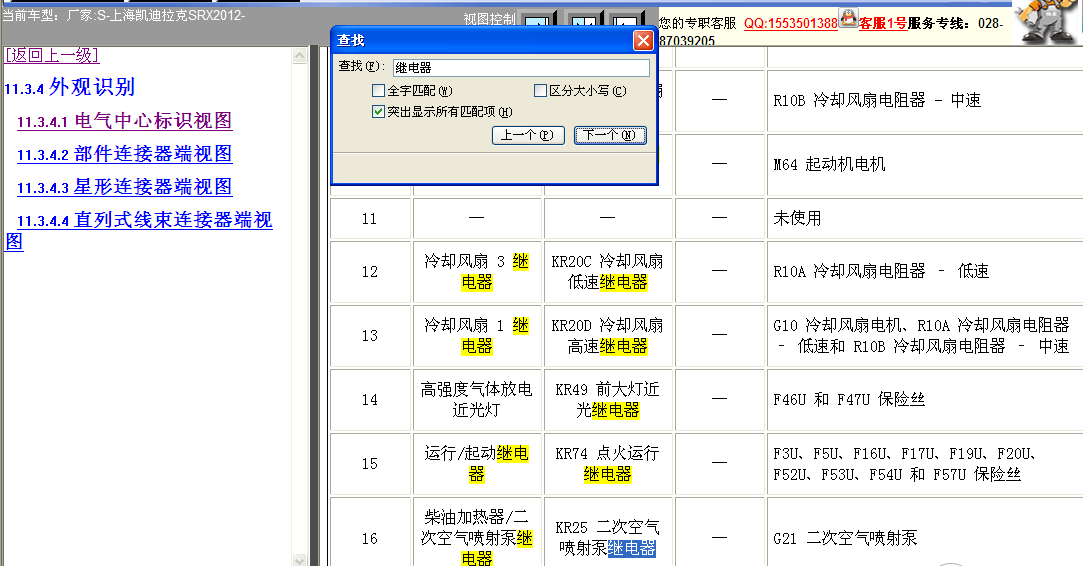Click the 视图控制 label
The image size is (1083, 566).
489,19
